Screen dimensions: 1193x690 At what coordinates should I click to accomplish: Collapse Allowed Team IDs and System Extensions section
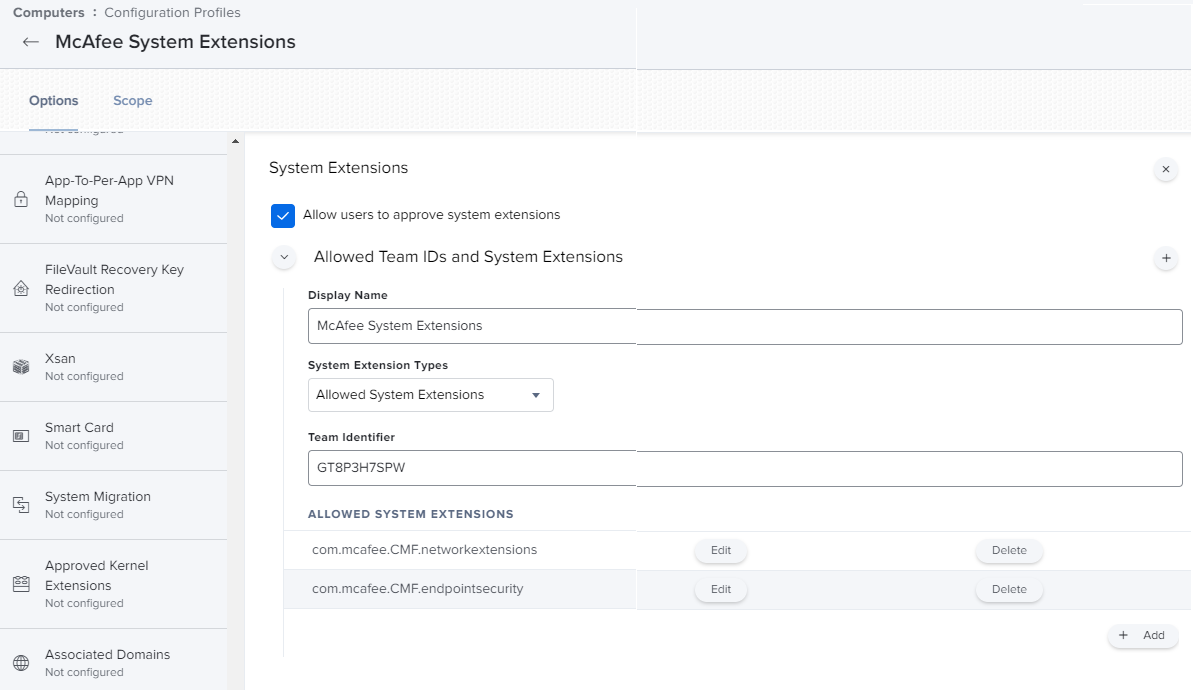[x=285, y=258]
